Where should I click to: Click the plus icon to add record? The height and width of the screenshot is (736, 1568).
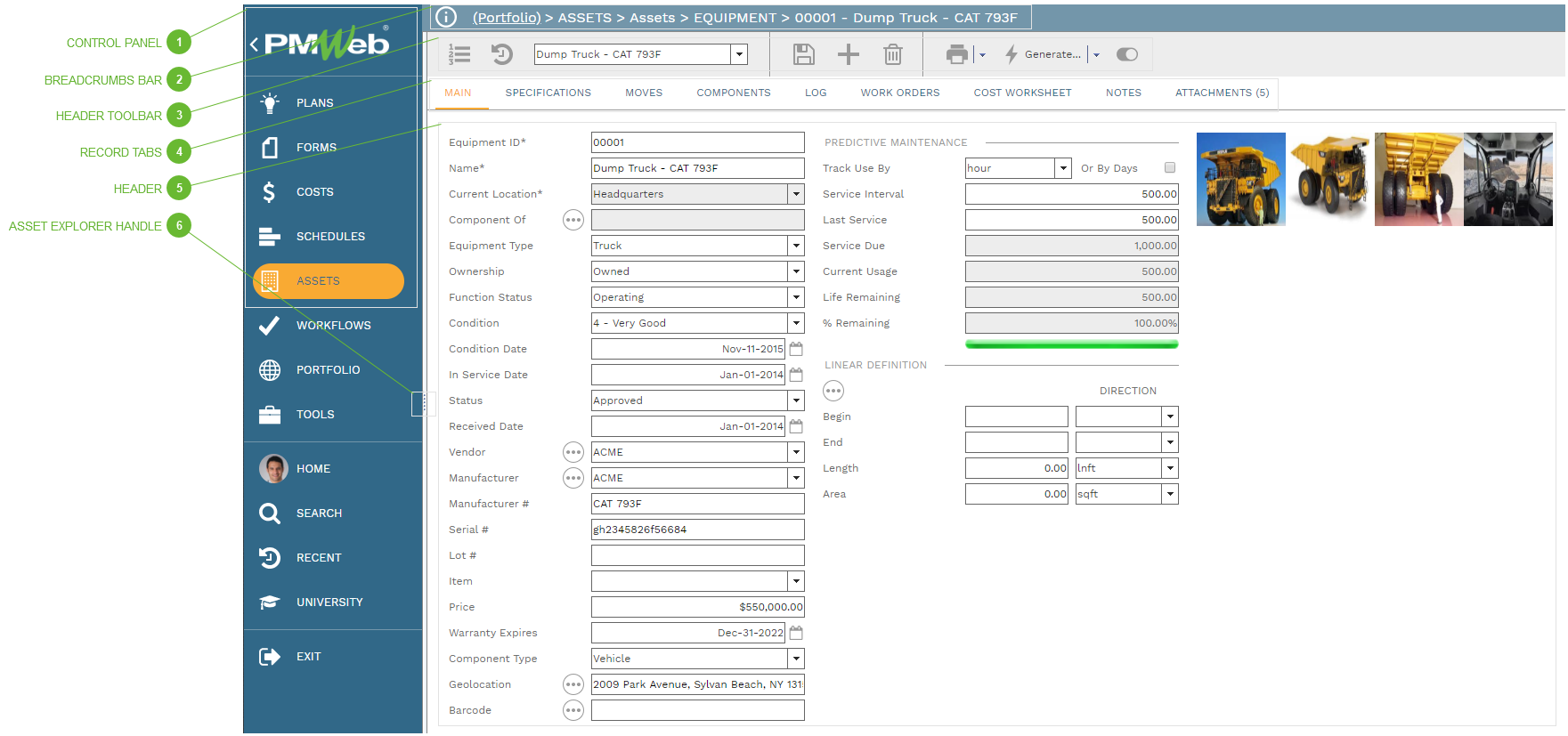pyautogui.click(x=848, y=54)
